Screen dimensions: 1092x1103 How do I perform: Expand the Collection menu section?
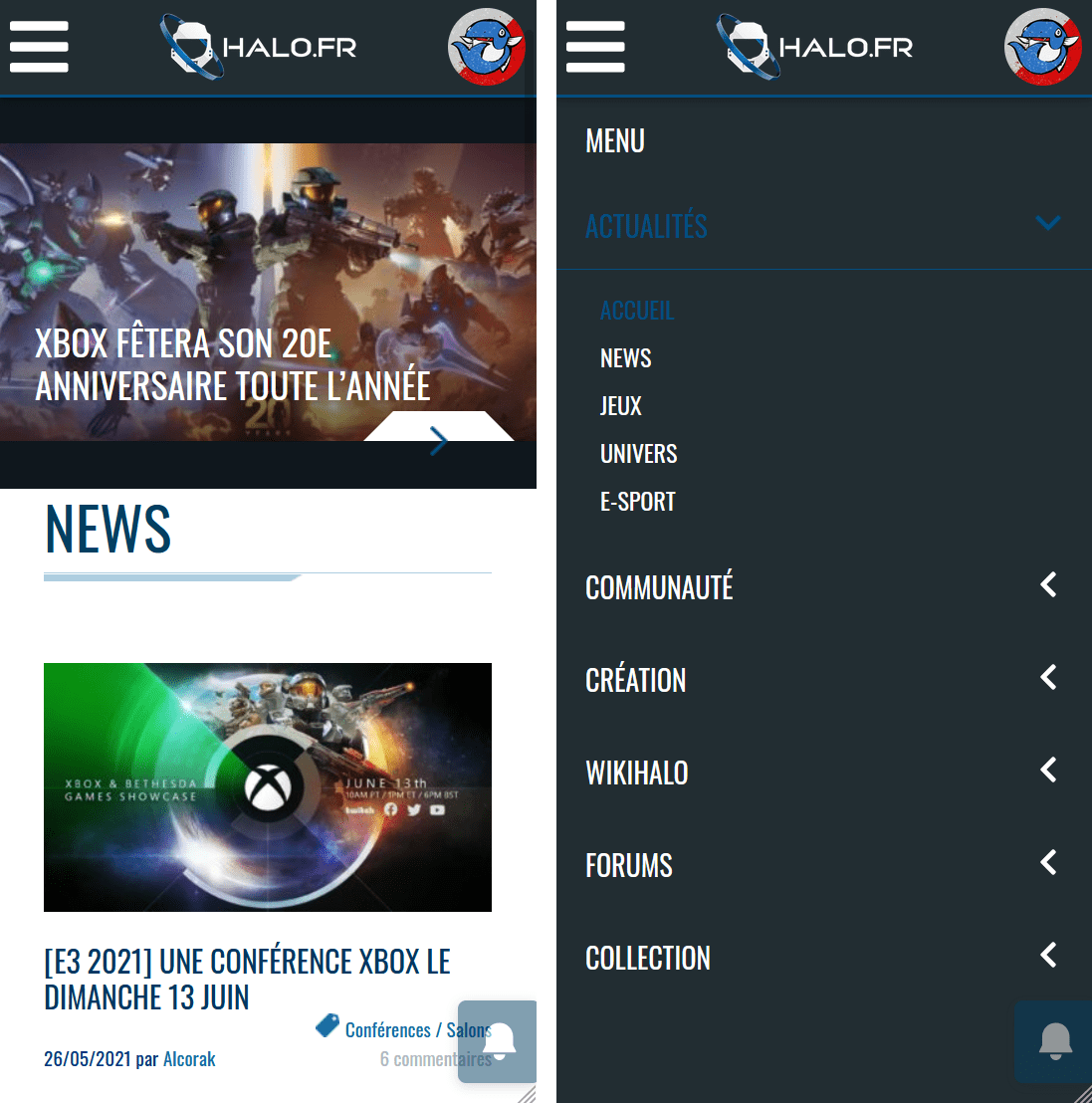1048,956
